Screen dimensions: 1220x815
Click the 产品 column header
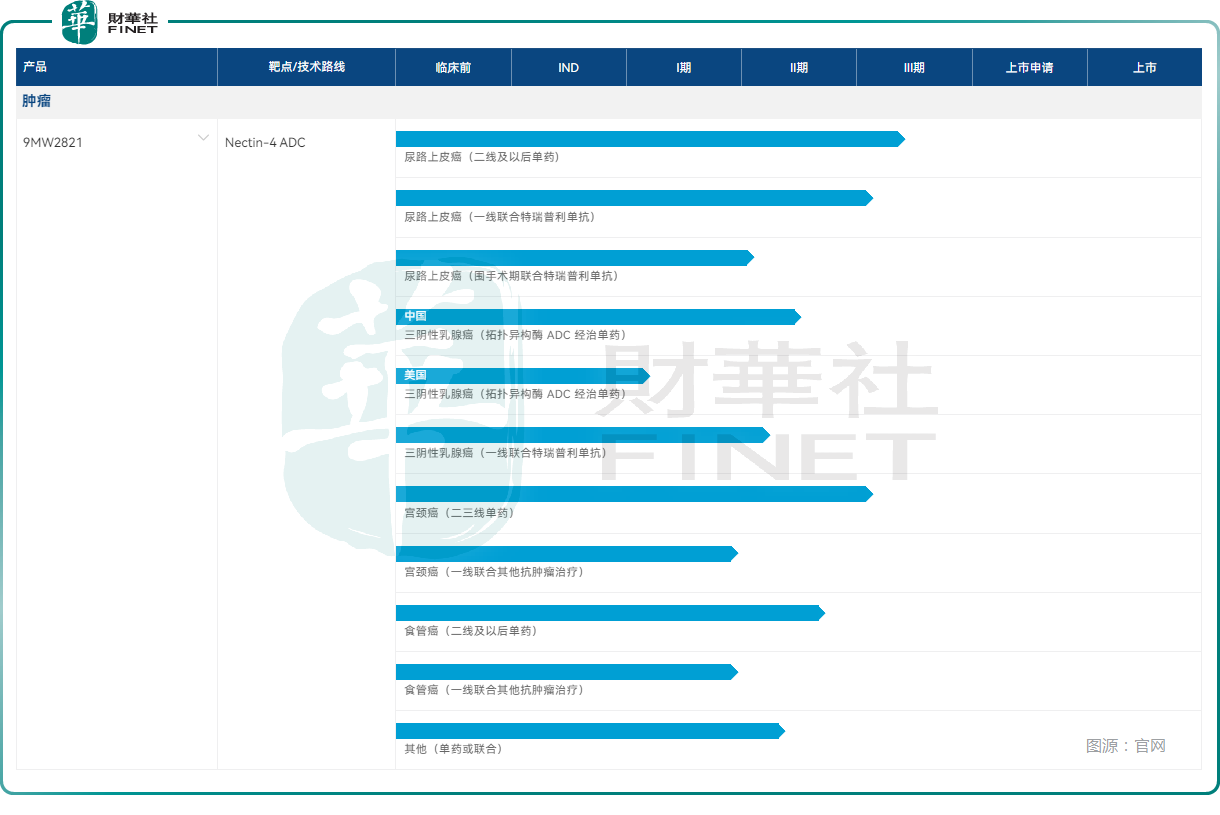tap(35, 67)
